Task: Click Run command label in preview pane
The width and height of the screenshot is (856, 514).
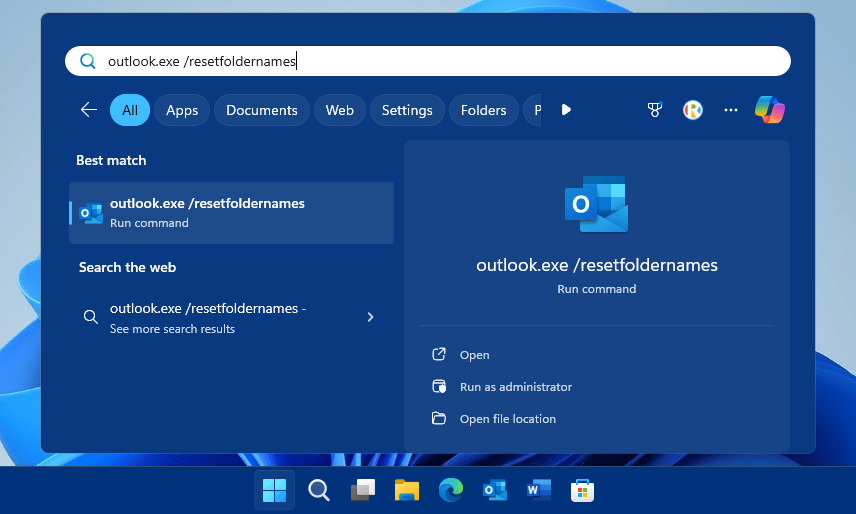Action: click(597, 289)
